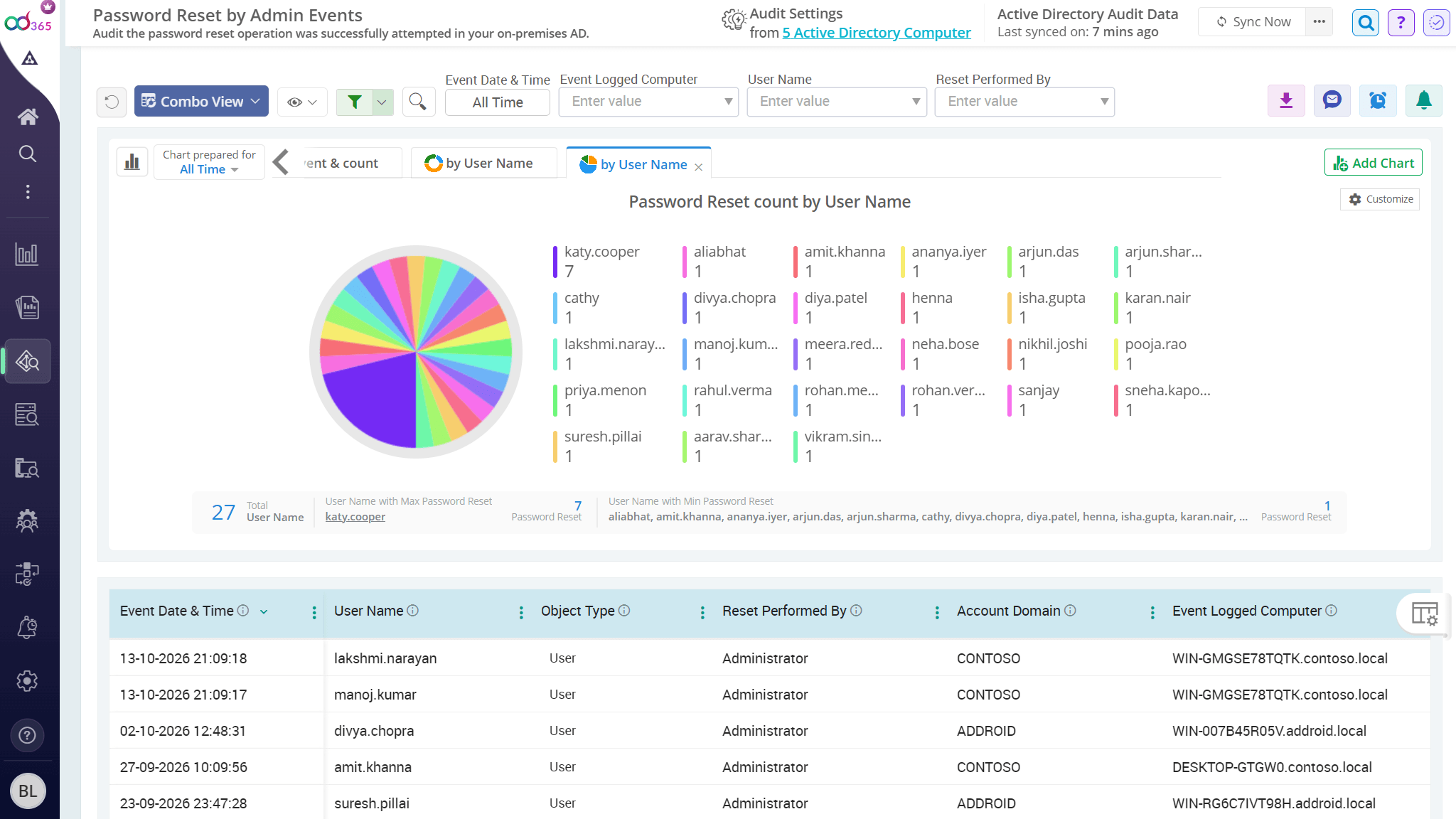Viewport: 1456px width, 819px height.
Task: Open Event Date & Time column options menu
Action: point(314,612)
